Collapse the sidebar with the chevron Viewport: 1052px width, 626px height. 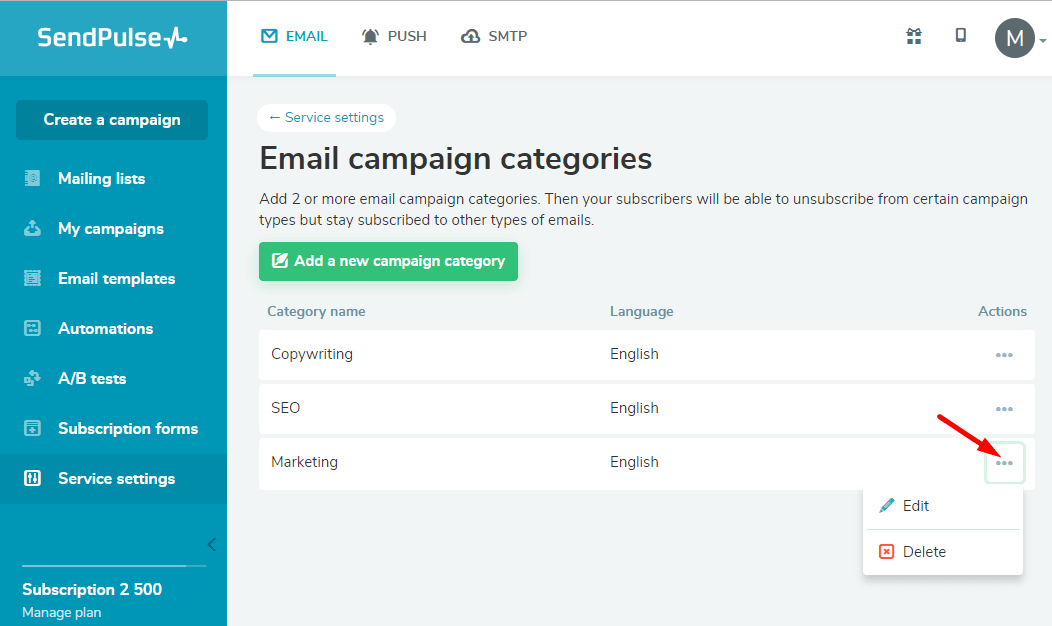click(x=211, y=544)
